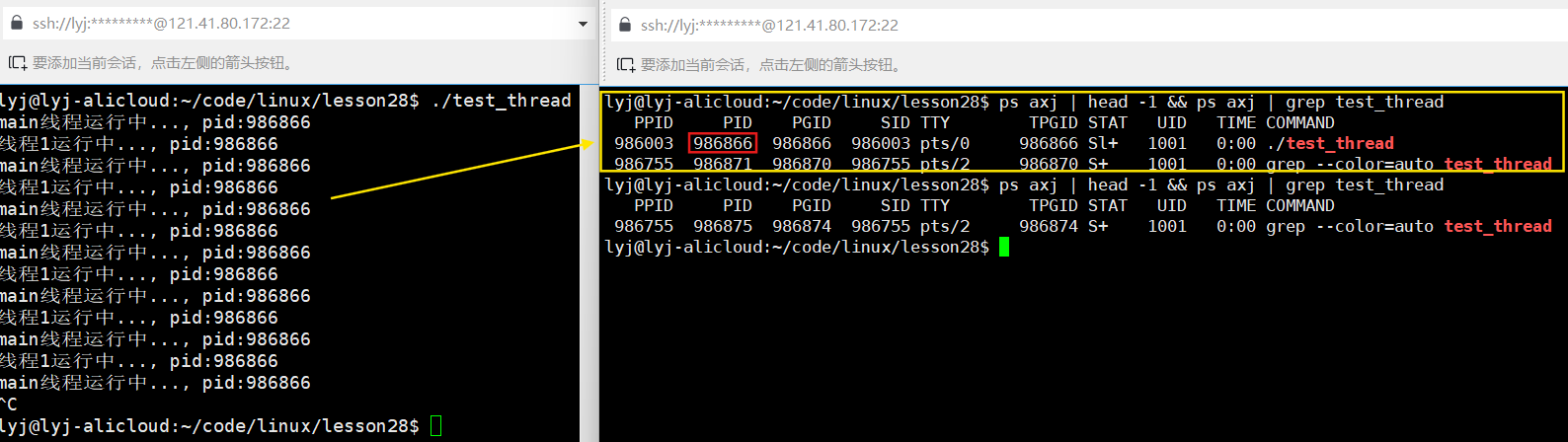Click the add-session arrow icon in the left pane
The width and height of the screenshot is (1568, 442).
click(18, 63)
